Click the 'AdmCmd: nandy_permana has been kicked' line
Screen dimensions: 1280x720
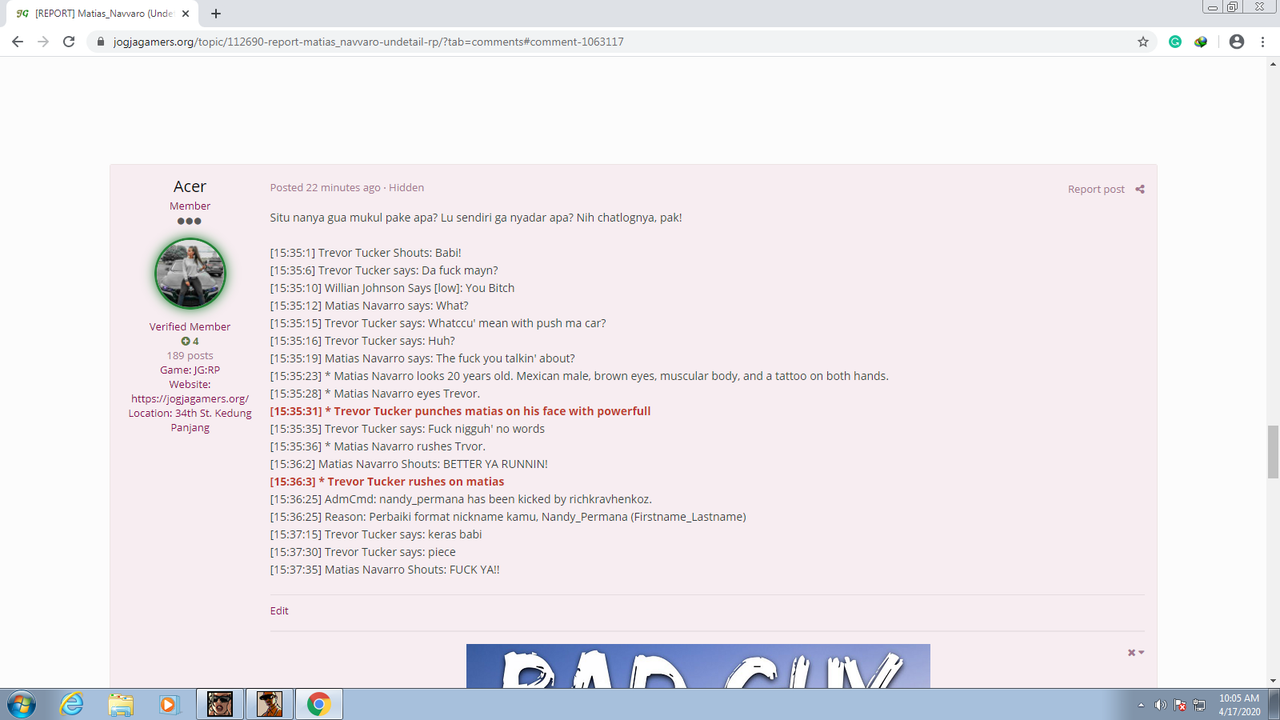point(461,499)
